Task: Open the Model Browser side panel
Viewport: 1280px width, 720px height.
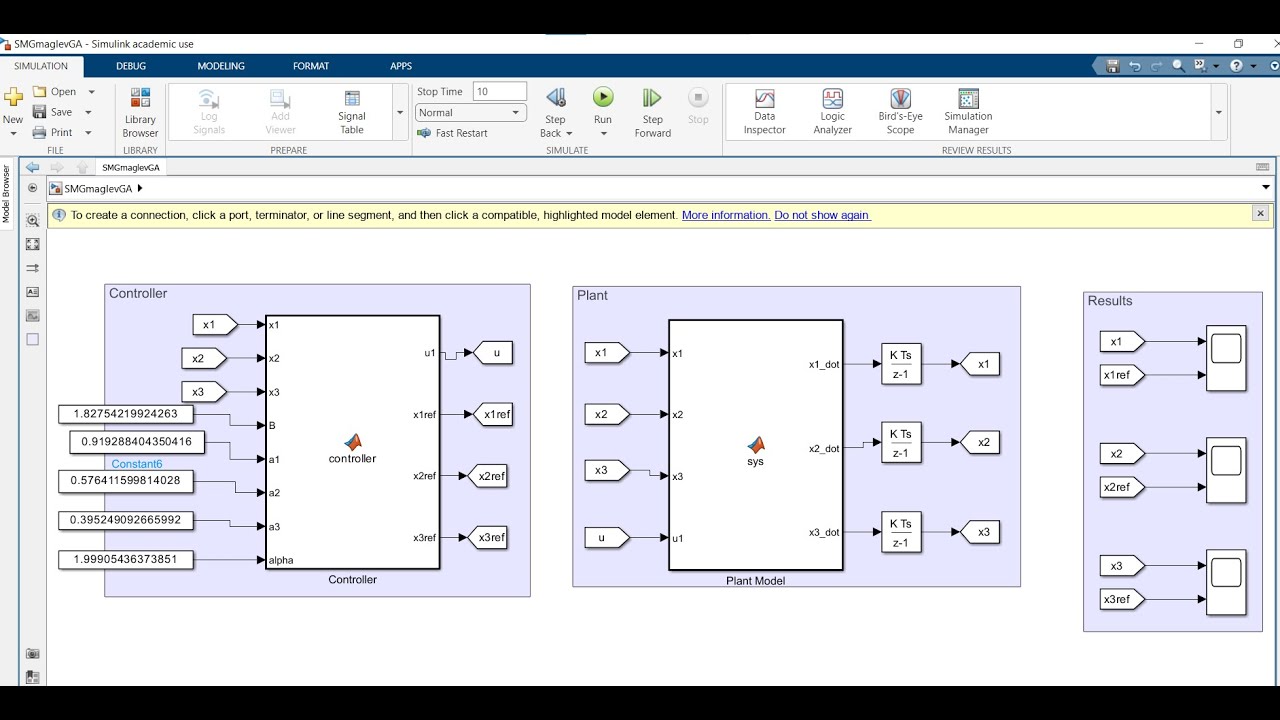Action: tap(6, 195)
